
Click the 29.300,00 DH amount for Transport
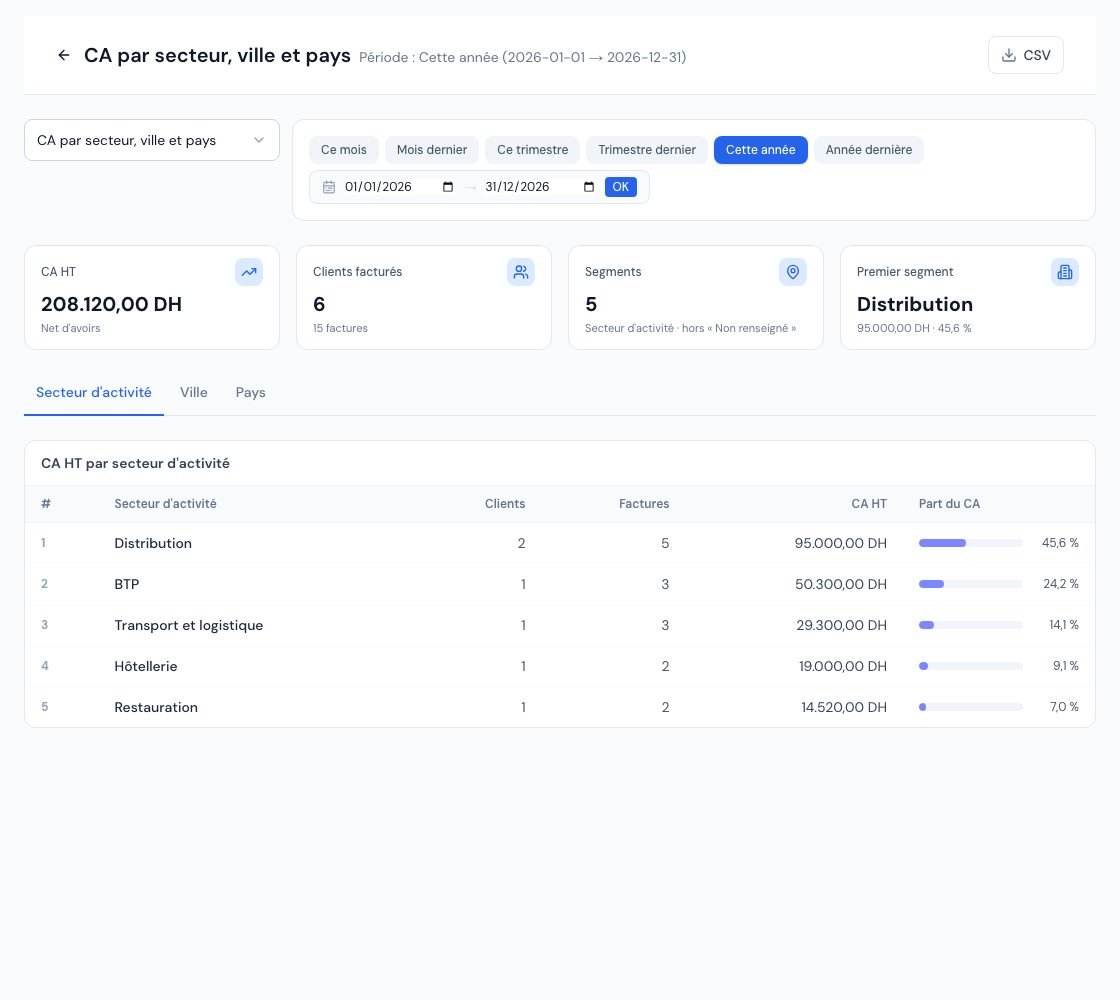[x=841, y=626]
